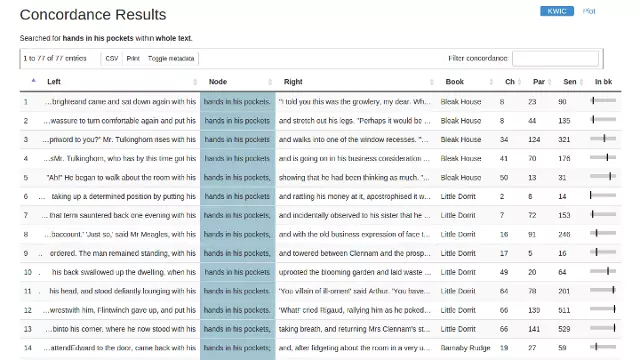The height and width of the screenshot is (360, 640).
Task: Select in-book position bar for row 14
Action: tap(603, 347)
